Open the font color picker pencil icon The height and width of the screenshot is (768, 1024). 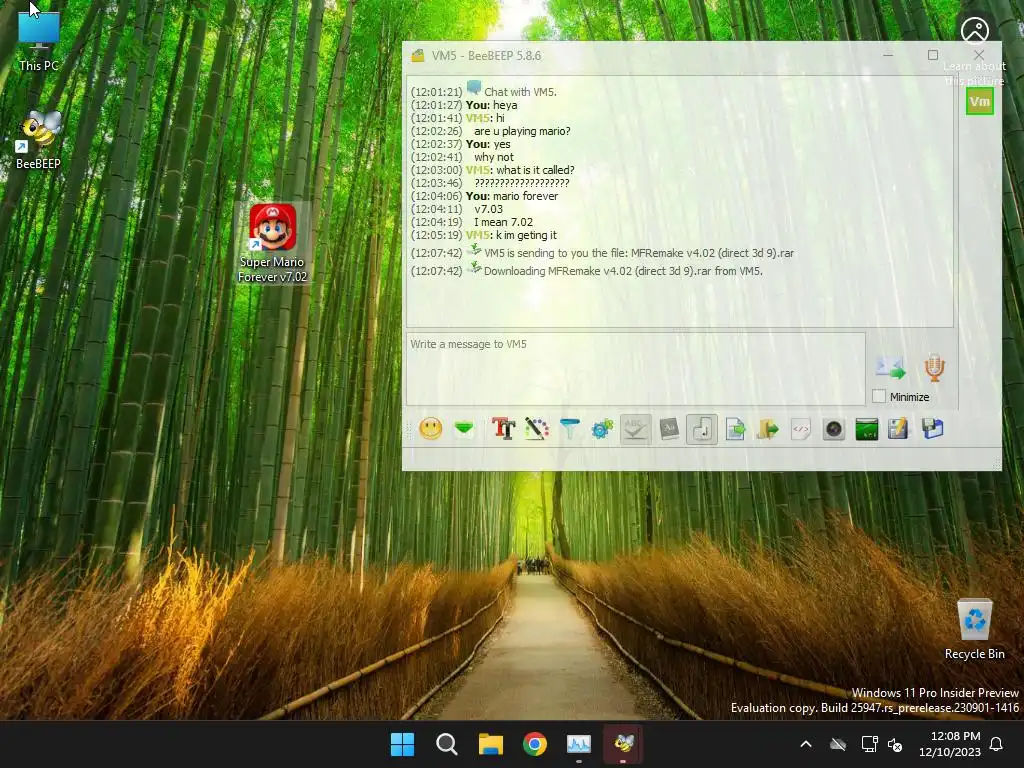tap(536, 429)
